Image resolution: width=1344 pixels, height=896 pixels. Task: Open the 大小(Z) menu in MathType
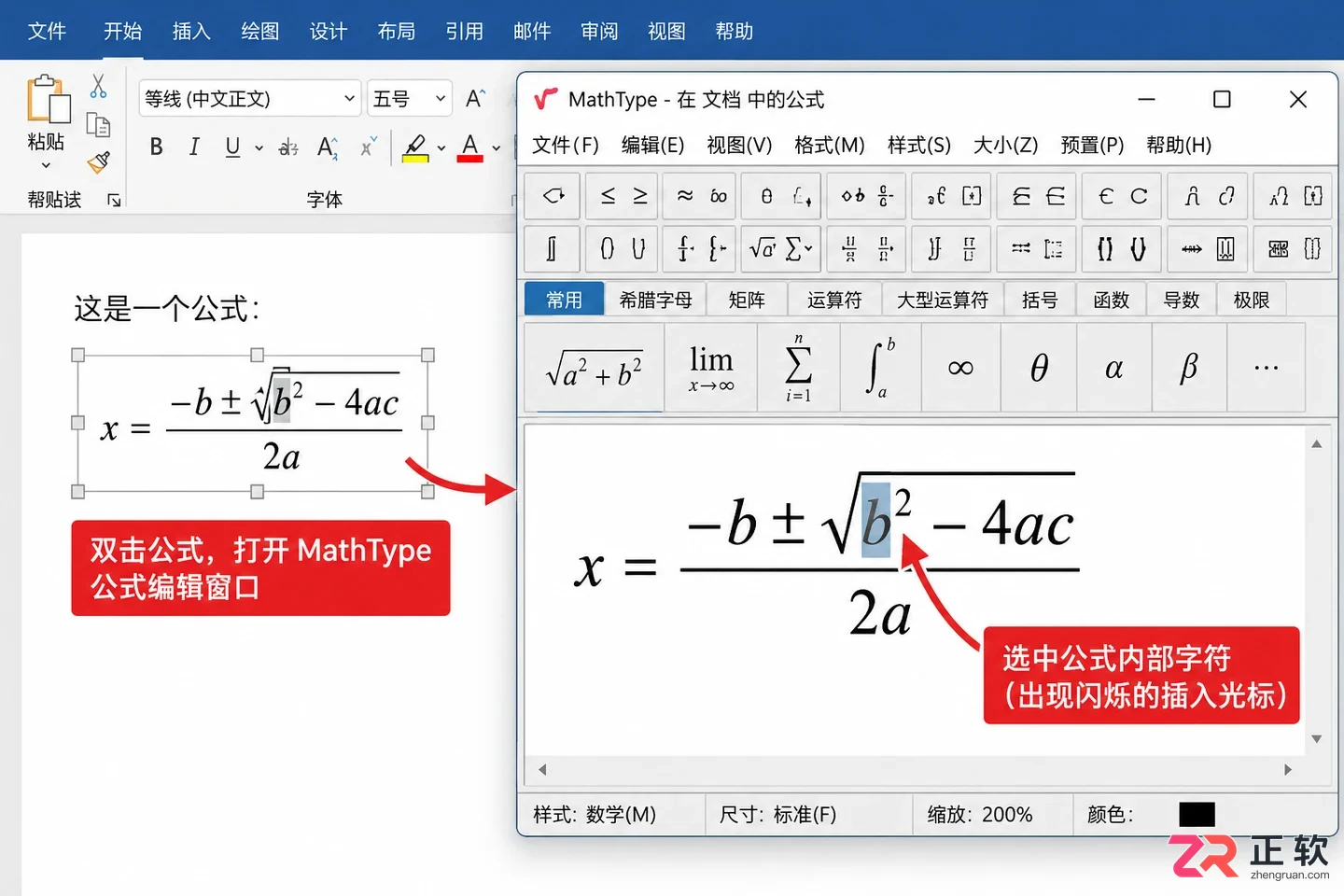click(x=1005, y=145)
